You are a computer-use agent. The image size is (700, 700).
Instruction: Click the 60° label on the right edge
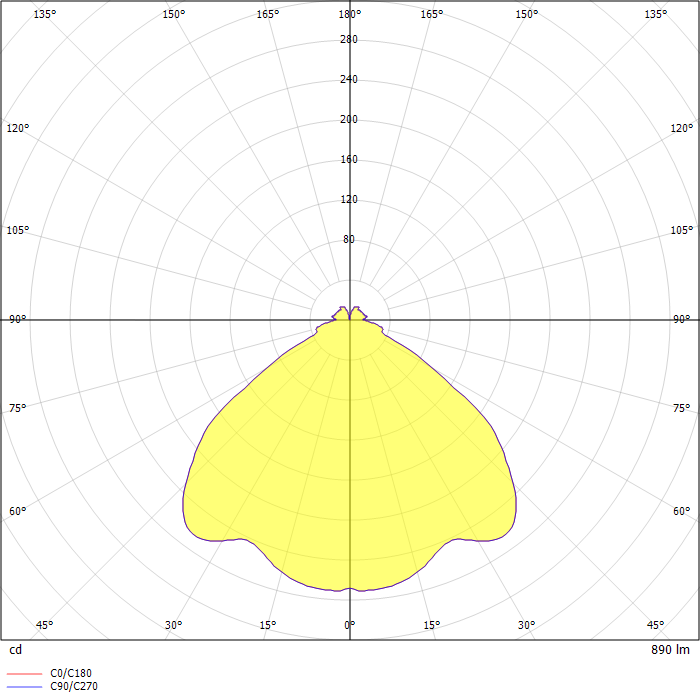pyautogui.click(x=682, y=511)
